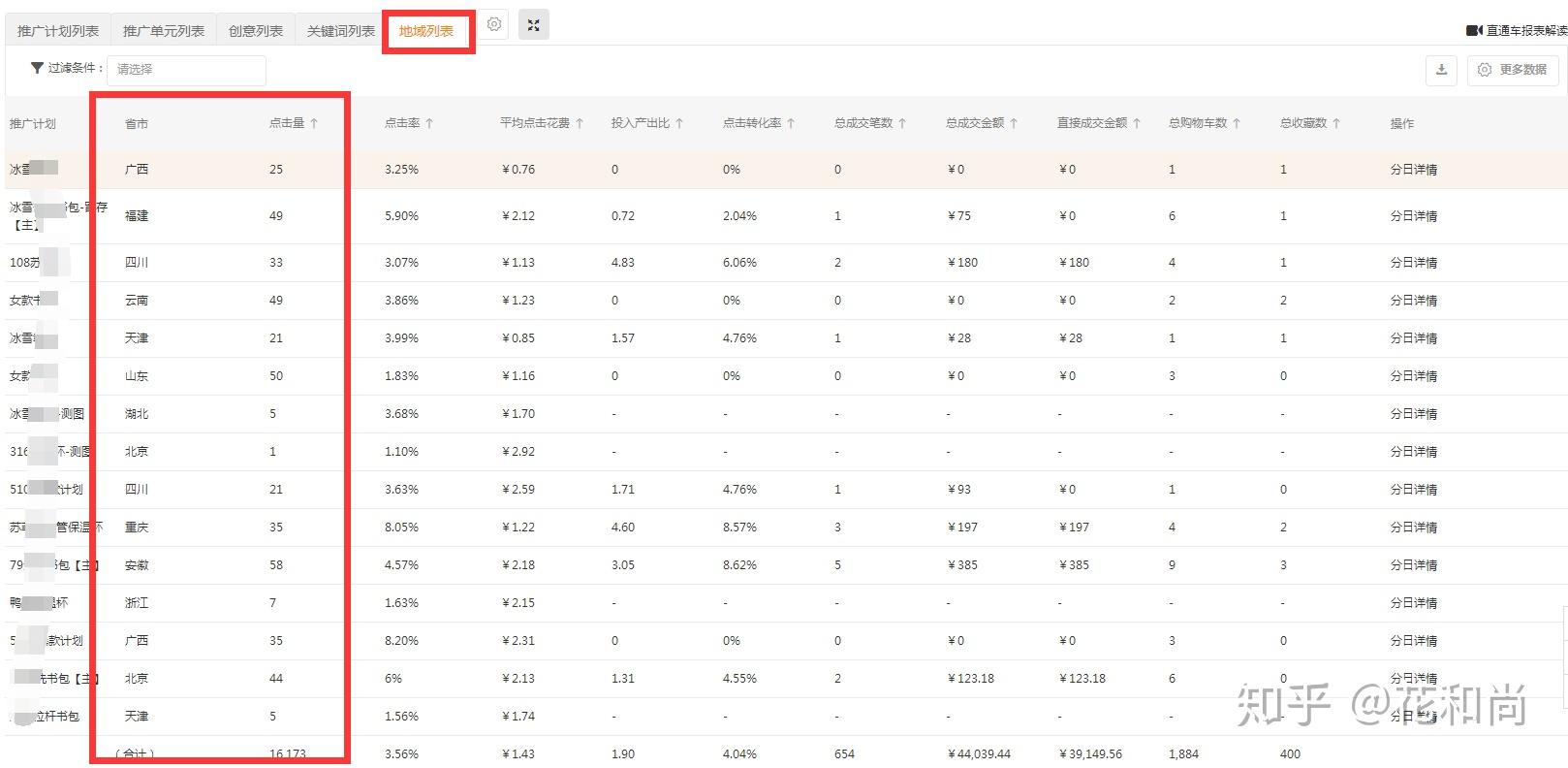1568x768 pixels.
Task: Select the 安徽 province cell
Action: pos(137,565)
